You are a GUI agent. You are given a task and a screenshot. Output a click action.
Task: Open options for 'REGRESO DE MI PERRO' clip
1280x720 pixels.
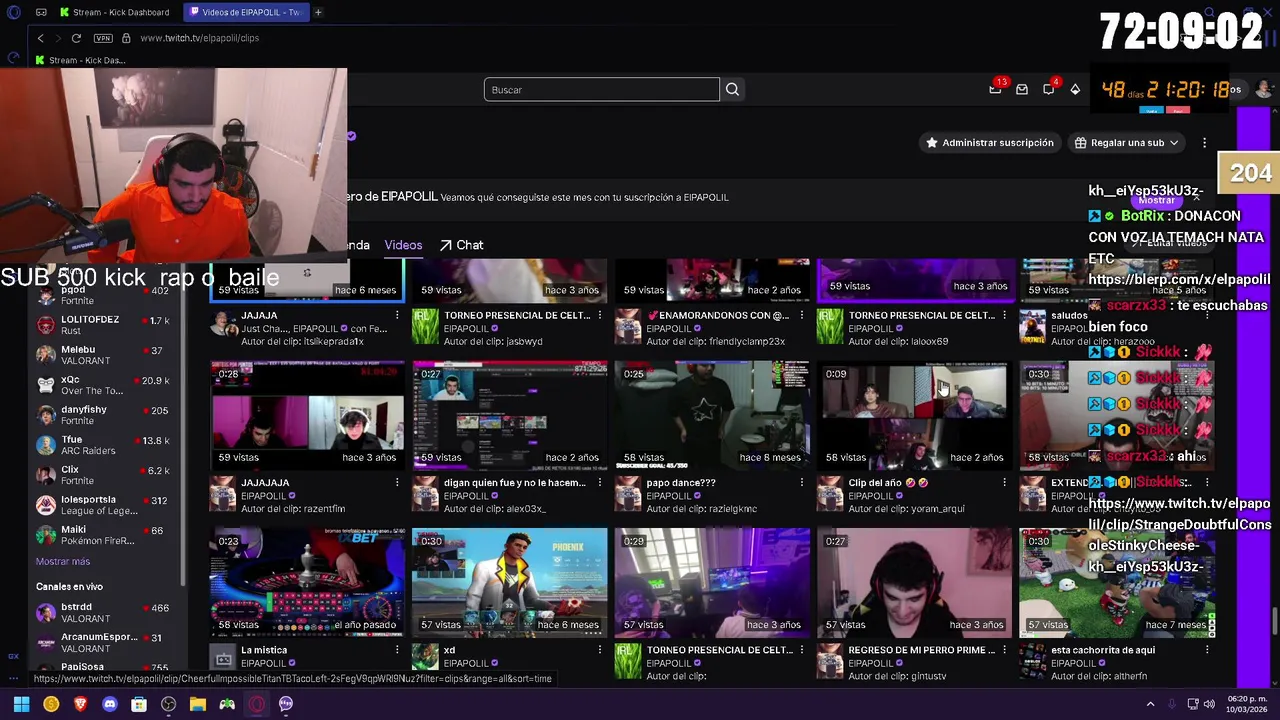(x=1005, y=650)
